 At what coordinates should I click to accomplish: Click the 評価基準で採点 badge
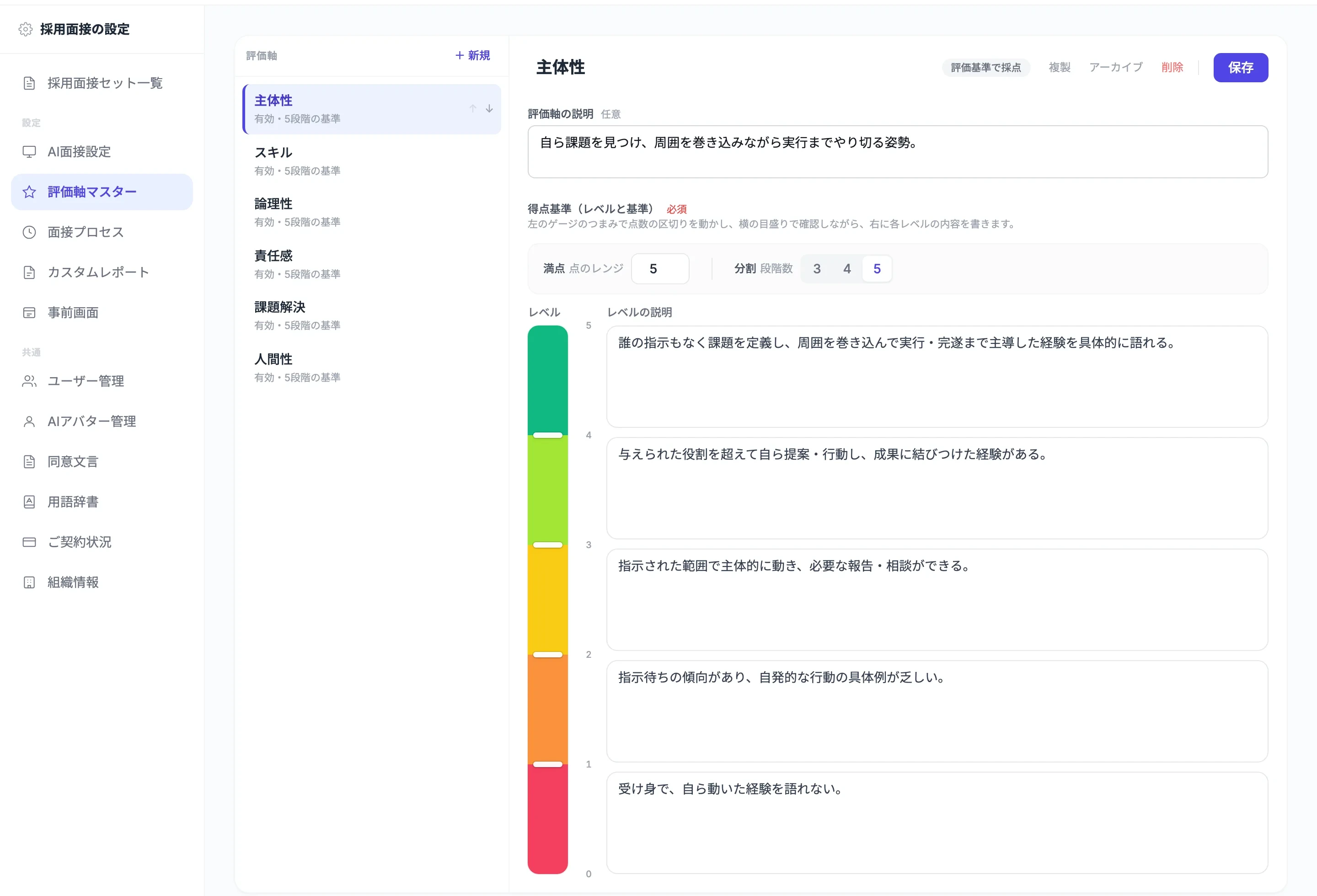pyautogui.click(x=985, y=67)
